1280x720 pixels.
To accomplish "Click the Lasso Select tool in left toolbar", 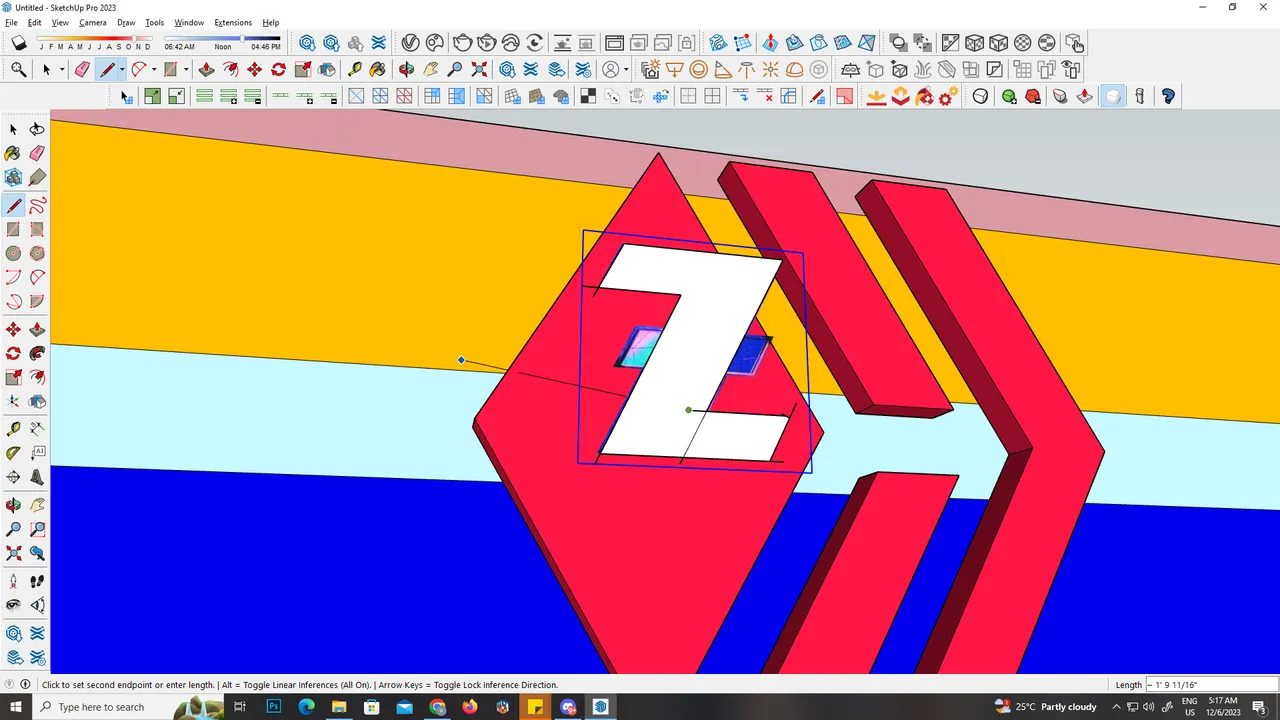I will pyautogui.click(x=37, y=129).
